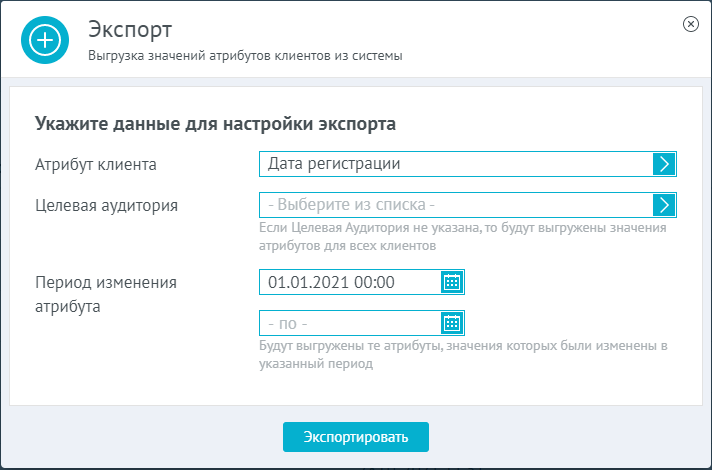Click the 'Период изменения атрибута' label

click(x=106, y=294)
